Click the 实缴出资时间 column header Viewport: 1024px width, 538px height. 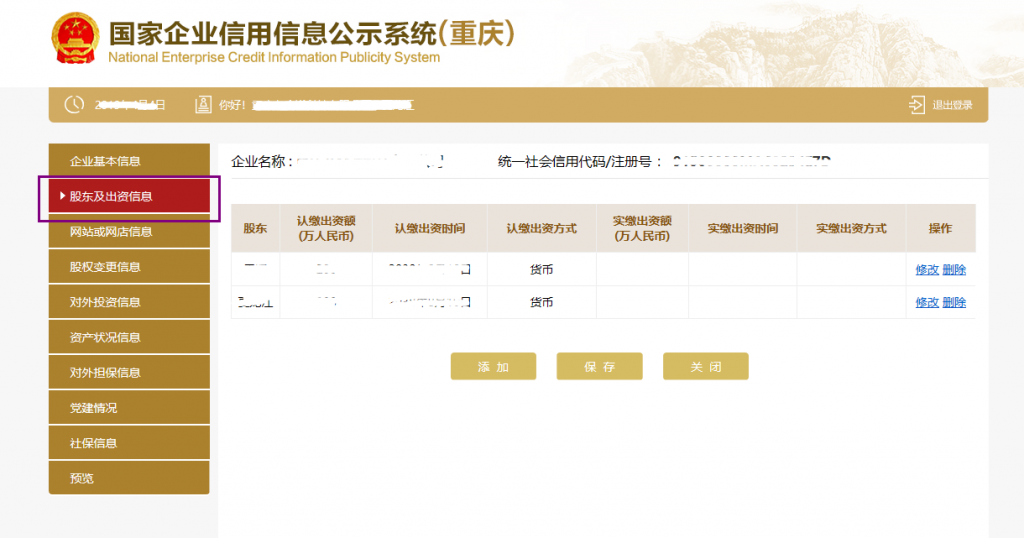tap(743, 228)
